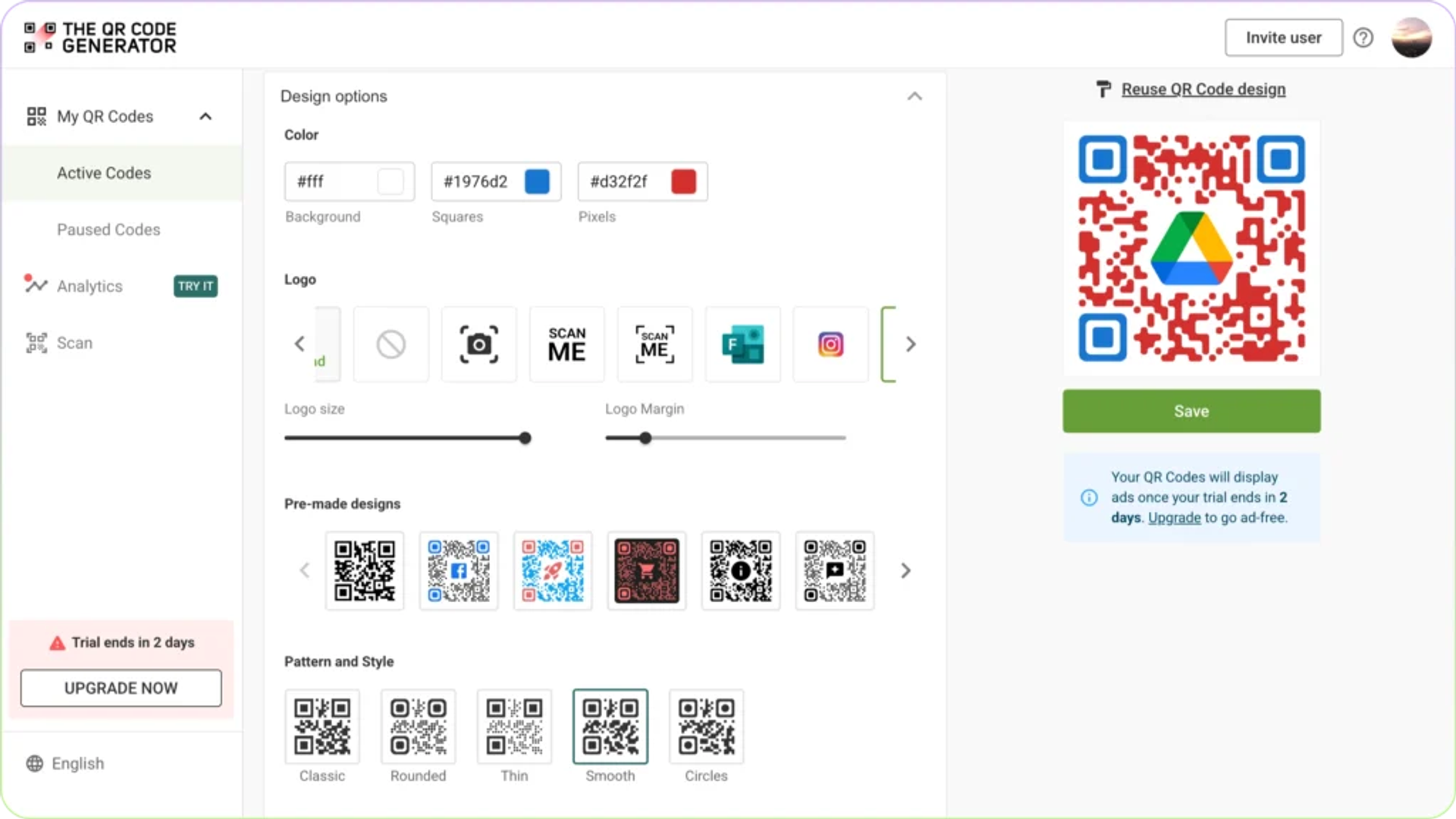
Task: Pick the SCAN ME text logo
Action: click(x=567, y=344)
